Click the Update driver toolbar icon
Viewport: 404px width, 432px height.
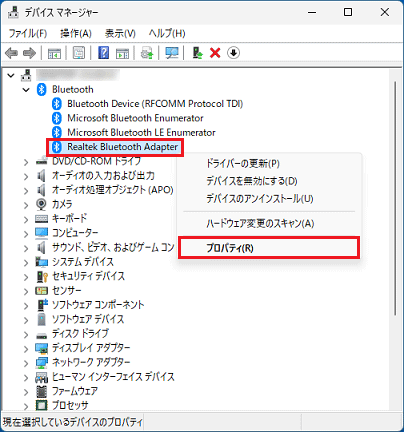tap(197, 53)
